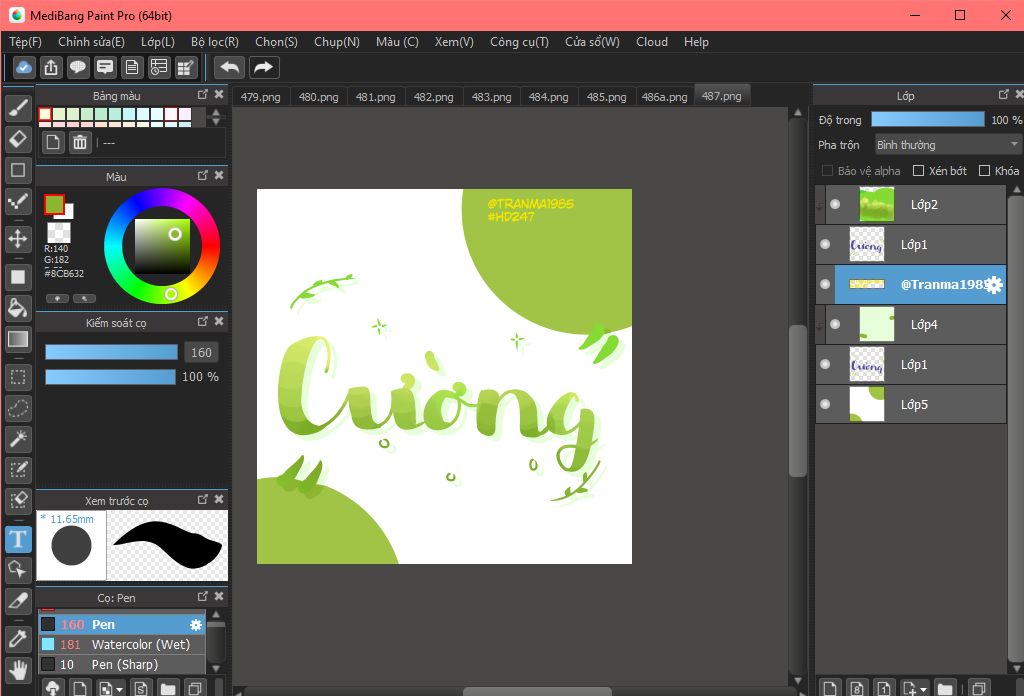Select the Bucket fill tool
The height and width of the screenshot is (696, 1024).
click(x=18, y=307)
